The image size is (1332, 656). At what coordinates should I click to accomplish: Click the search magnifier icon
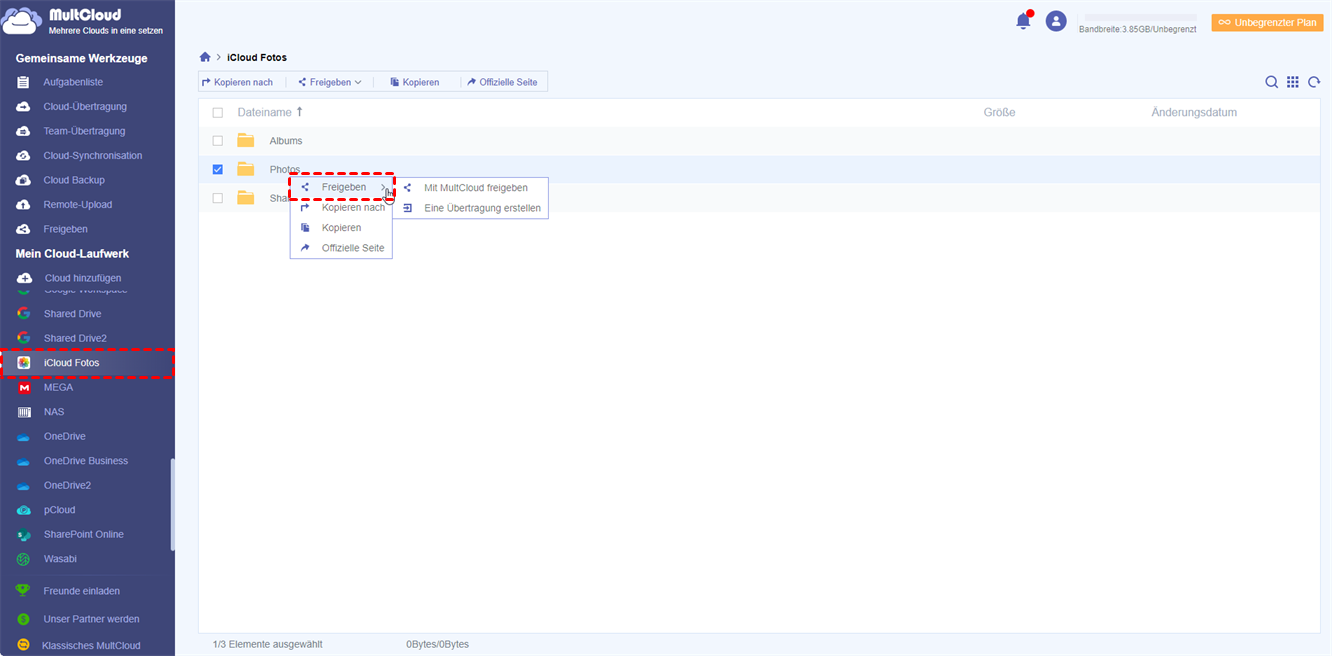click(x=1271, y=82)
